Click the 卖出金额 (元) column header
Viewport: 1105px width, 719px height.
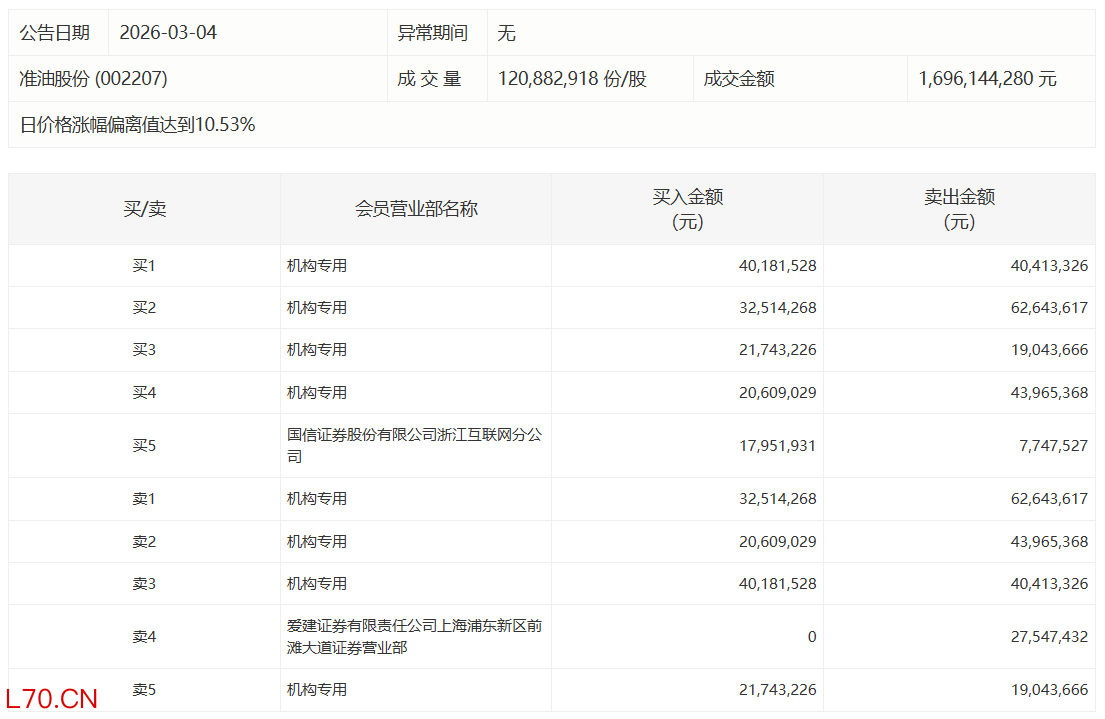pyautogui.click(x=959, y=209)
